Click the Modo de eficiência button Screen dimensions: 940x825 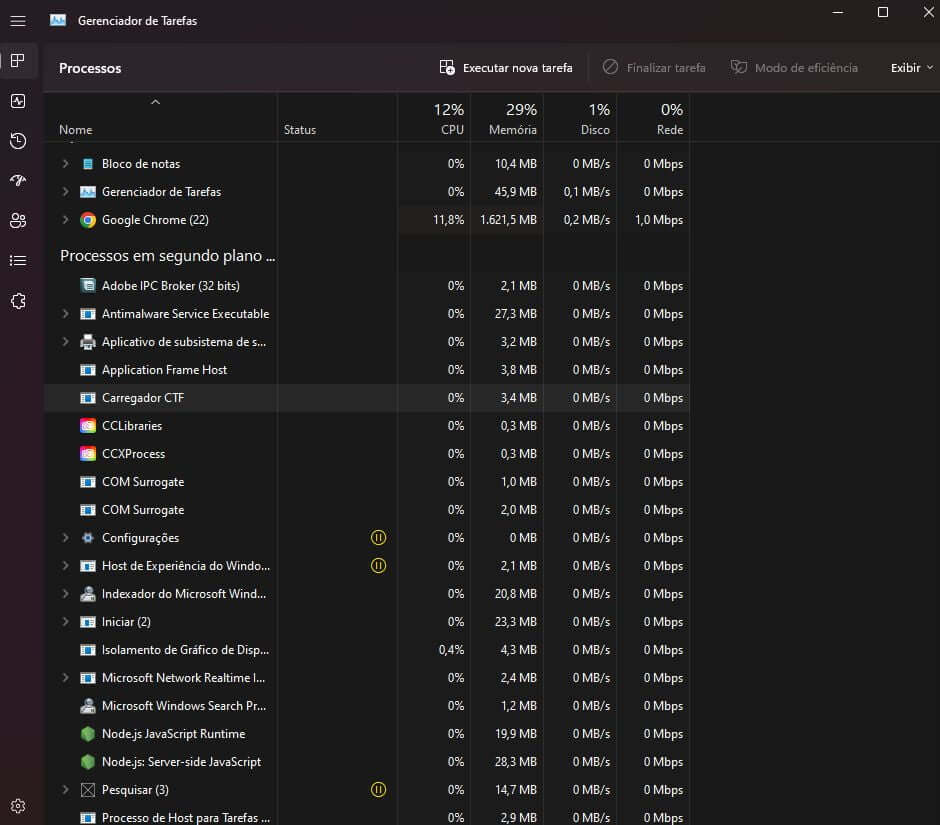tap(797, 67)
